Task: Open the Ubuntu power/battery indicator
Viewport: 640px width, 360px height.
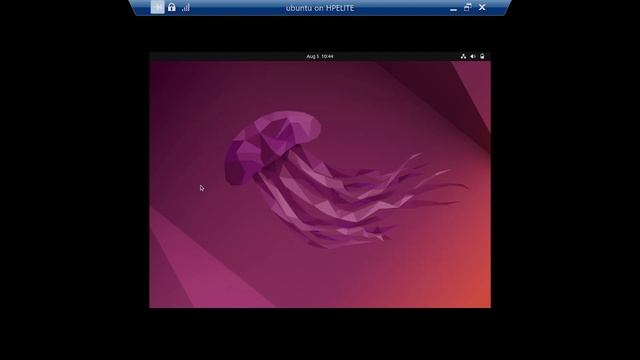Action: pos(482,56)
